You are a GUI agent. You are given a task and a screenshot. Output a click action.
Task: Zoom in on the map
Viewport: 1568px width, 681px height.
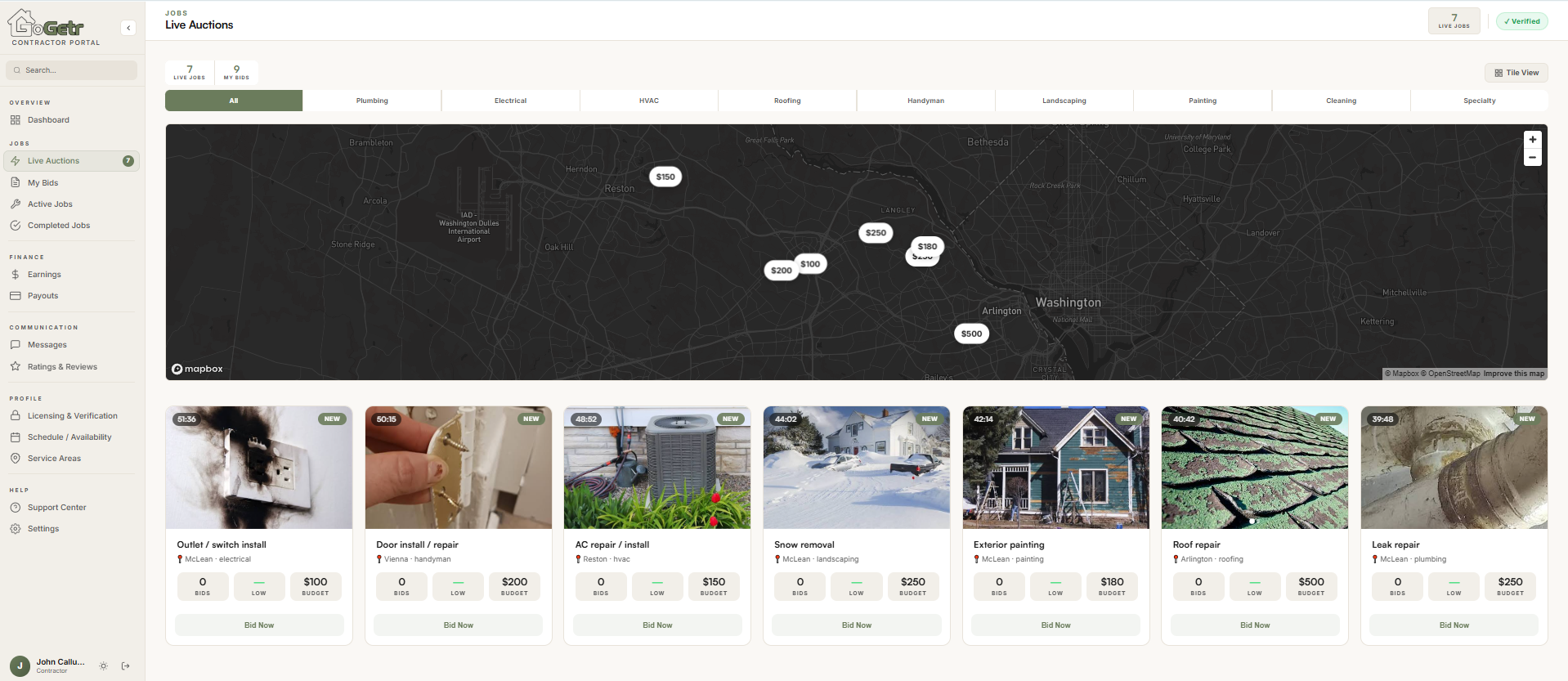(1533, 140)
